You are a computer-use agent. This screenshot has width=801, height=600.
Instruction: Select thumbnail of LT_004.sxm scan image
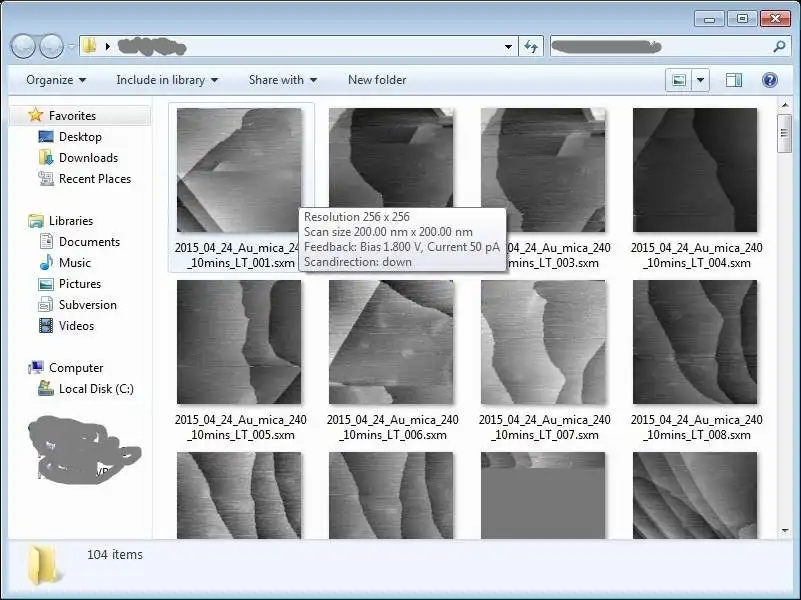695,170
